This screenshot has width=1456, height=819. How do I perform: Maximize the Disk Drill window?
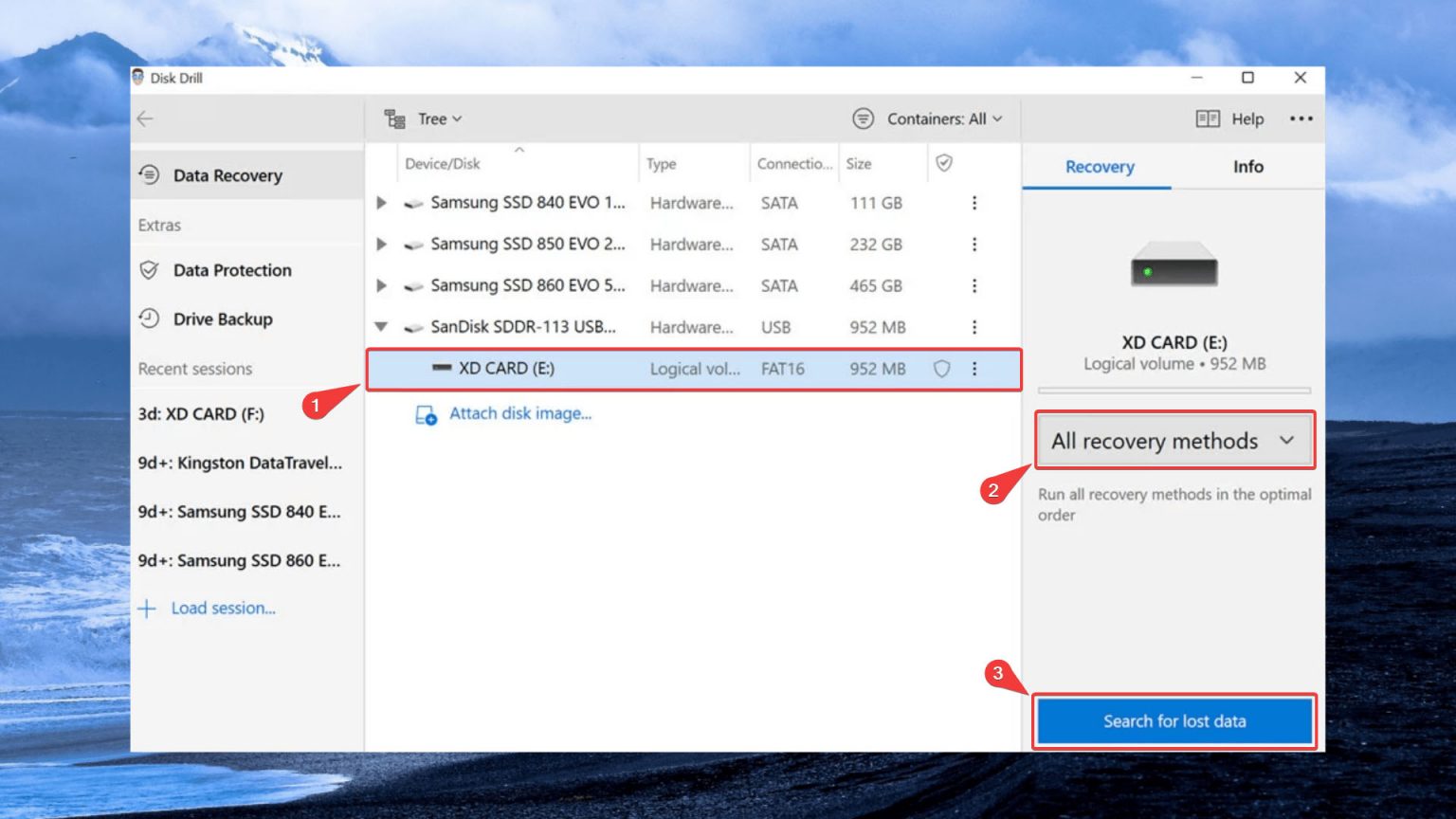tap(1247, 78)
